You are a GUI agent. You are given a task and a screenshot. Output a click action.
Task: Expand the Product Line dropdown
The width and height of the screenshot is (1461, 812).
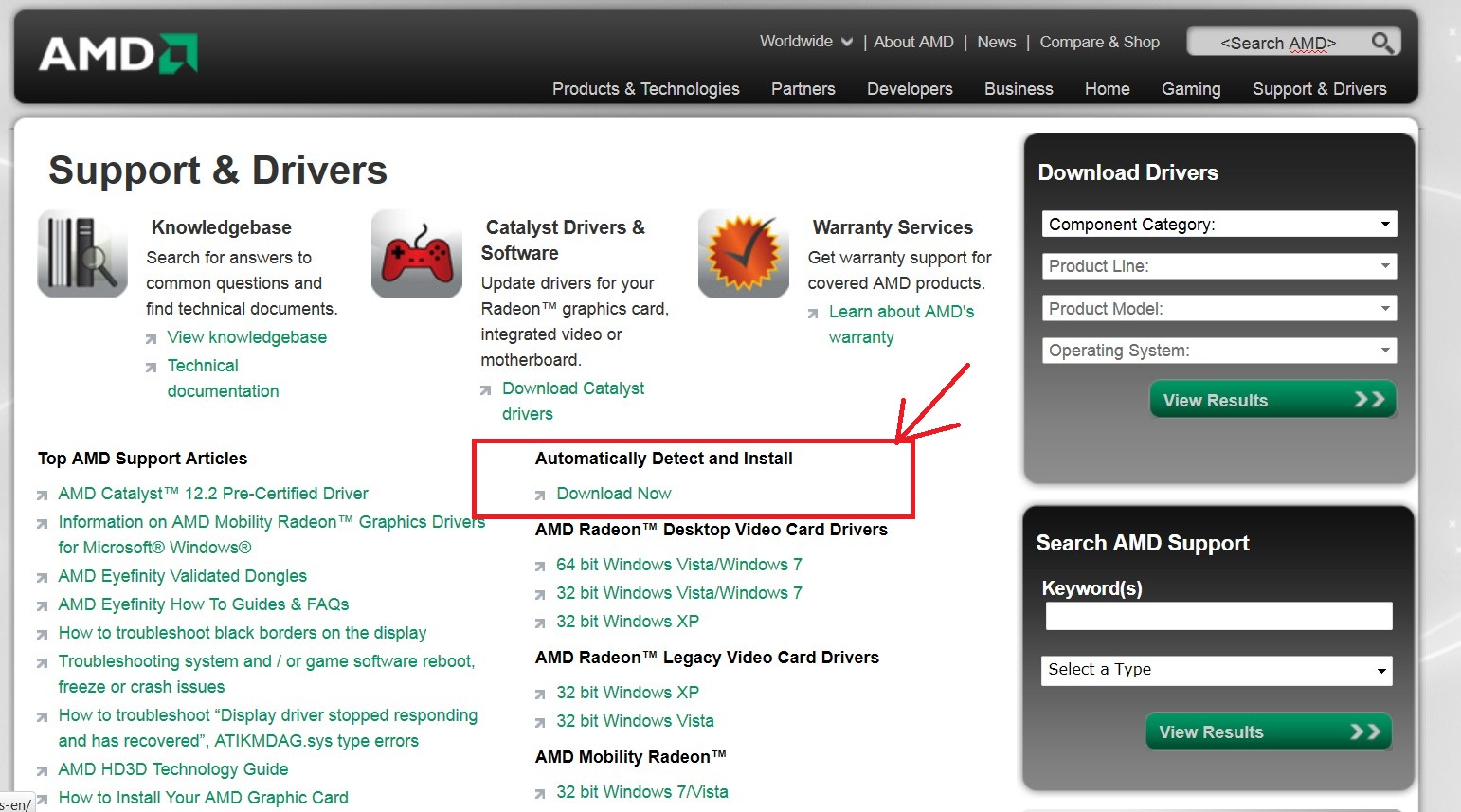(x=1219, y=266)
